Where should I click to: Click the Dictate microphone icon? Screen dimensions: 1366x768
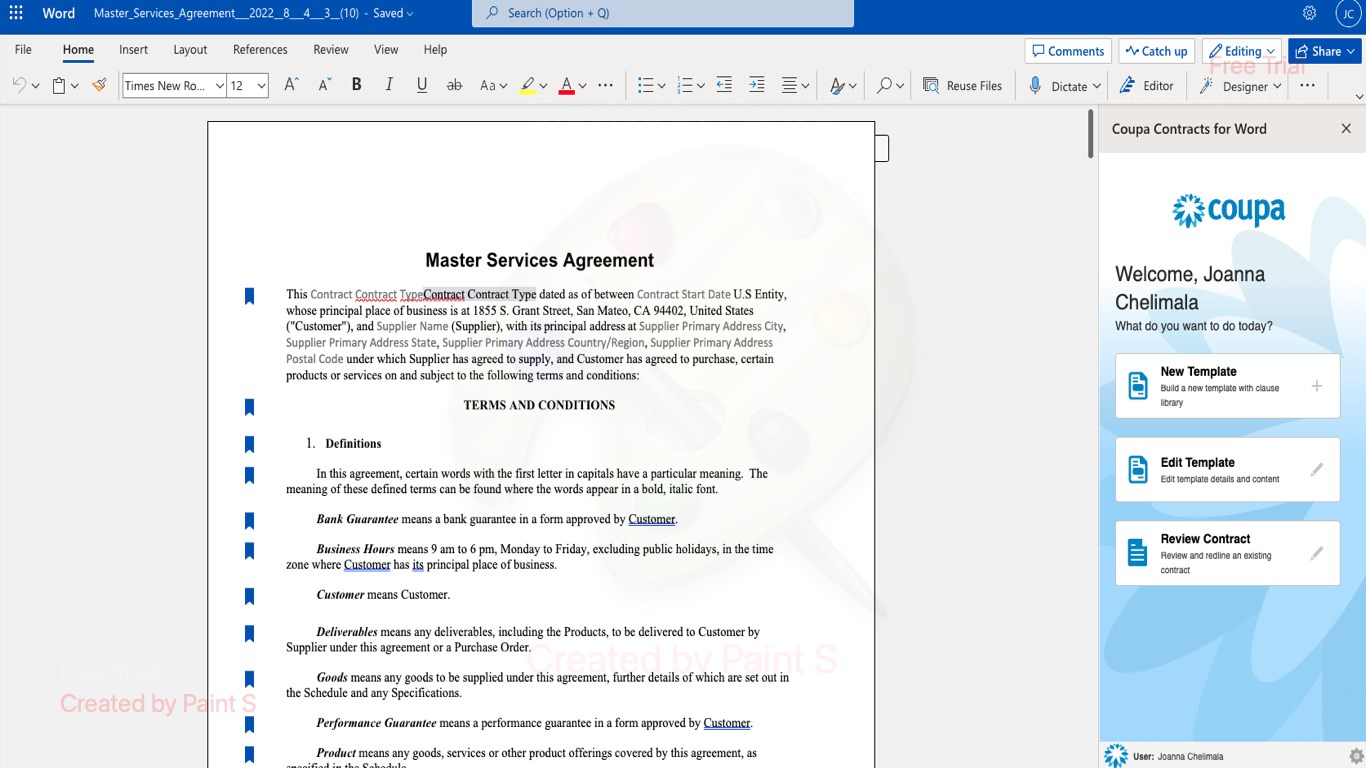pos(1036,86)
